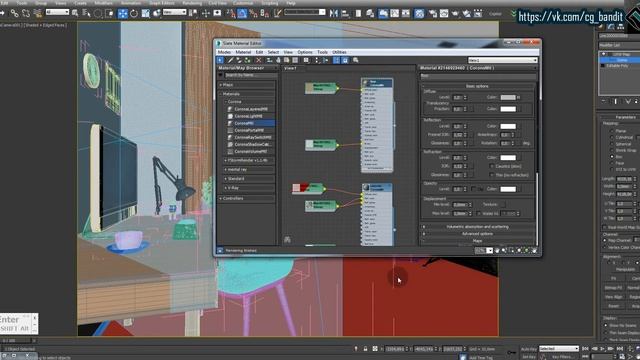Screen dimensions: 640x360
Task: Switch to View1 tab
Action: click(x=290, y=68)
